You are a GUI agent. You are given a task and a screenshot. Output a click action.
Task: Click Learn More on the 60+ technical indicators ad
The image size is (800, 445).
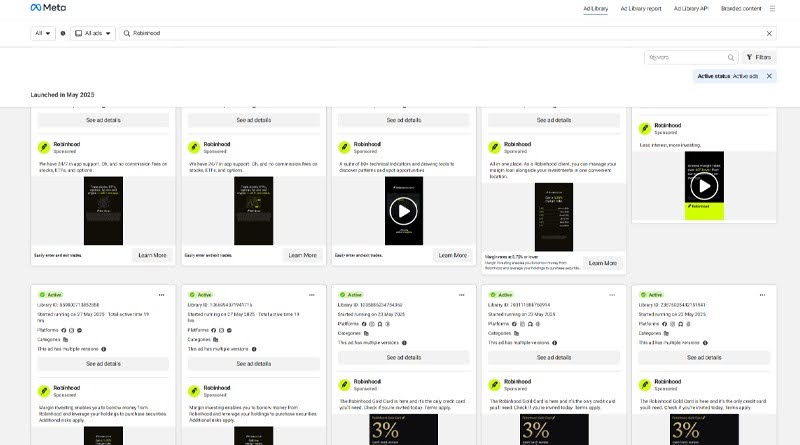click(453, 255)
